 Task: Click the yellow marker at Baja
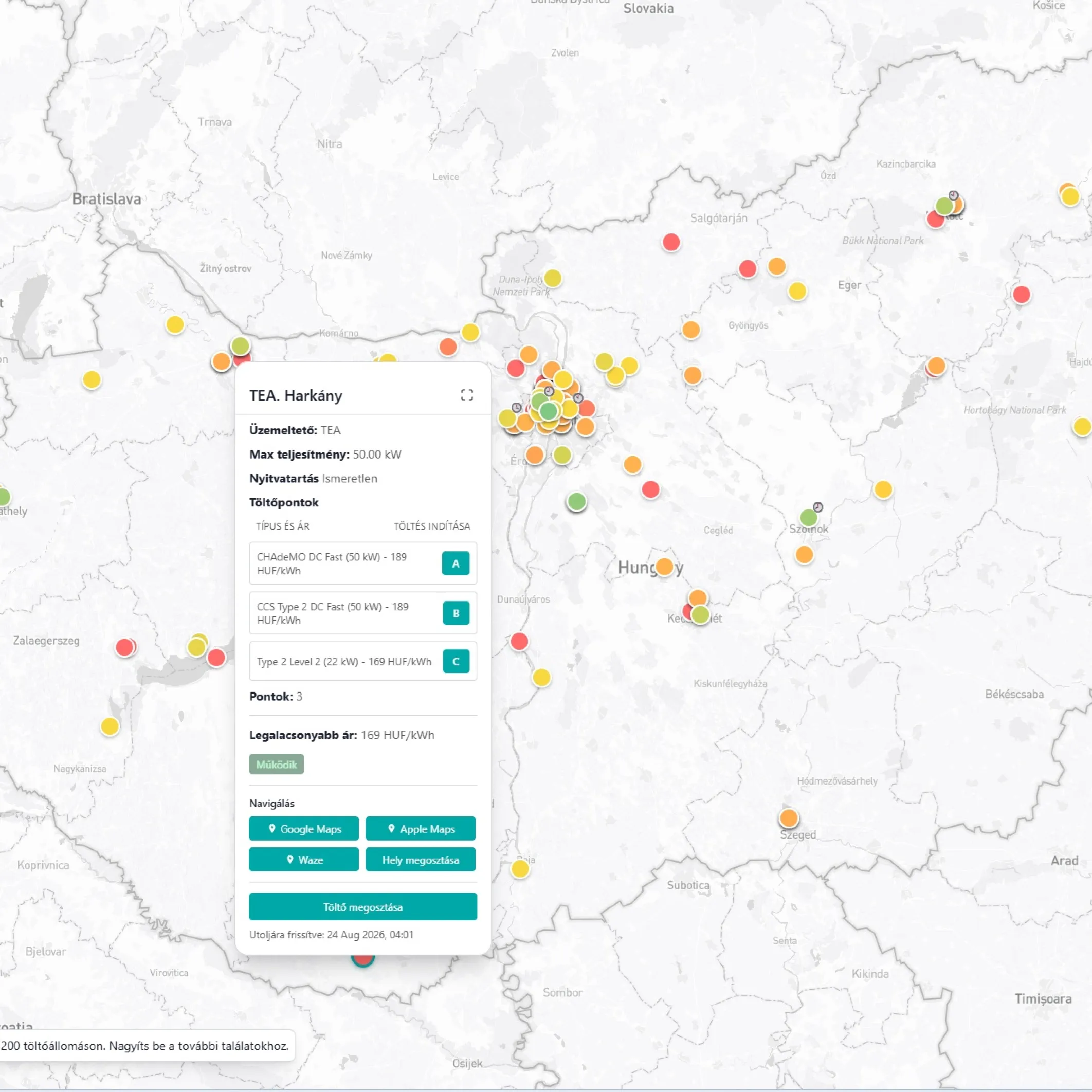click(520, 869)
